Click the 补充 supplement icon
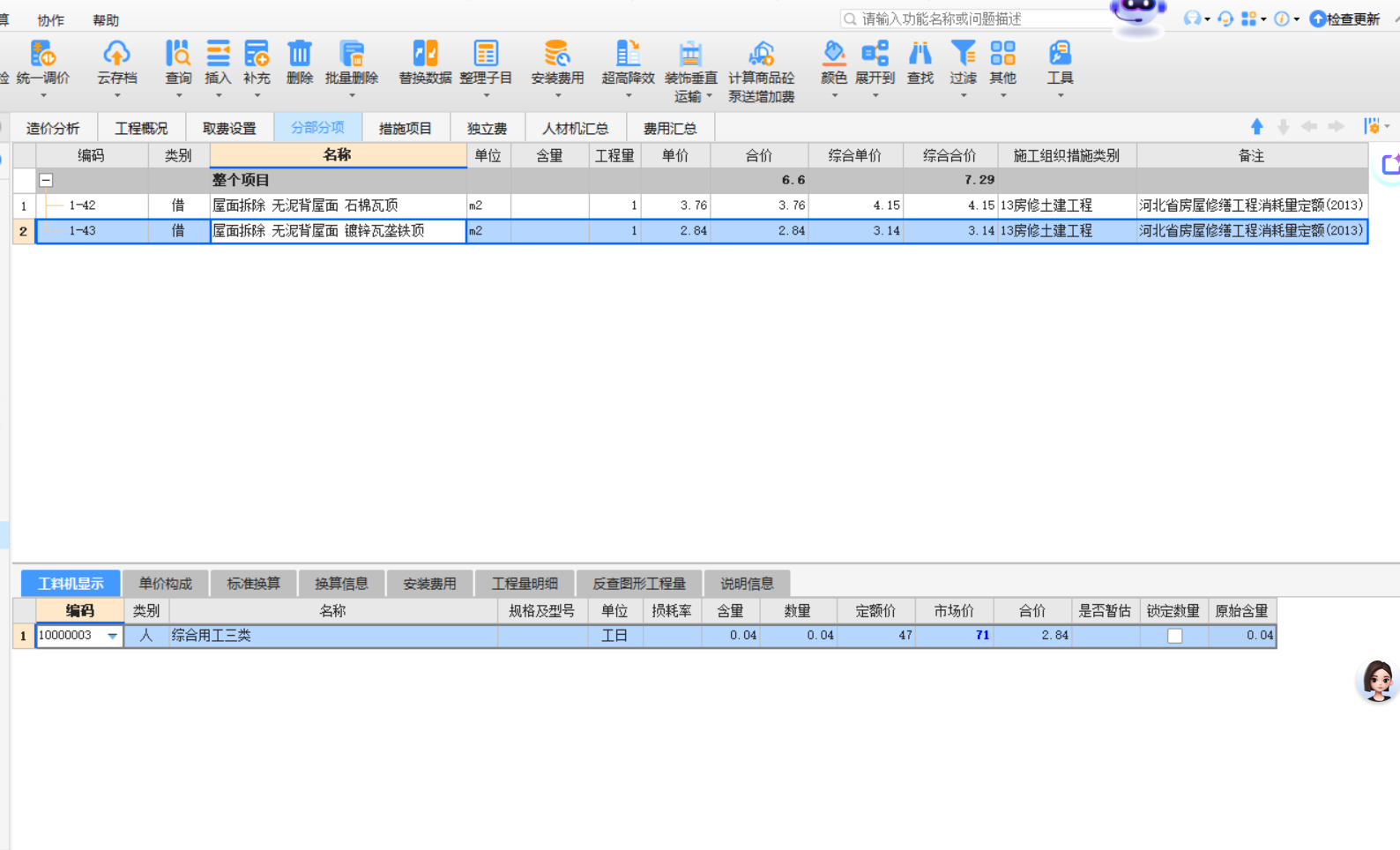The width and height of the screenshot is (1400, 850). point(257,54)
